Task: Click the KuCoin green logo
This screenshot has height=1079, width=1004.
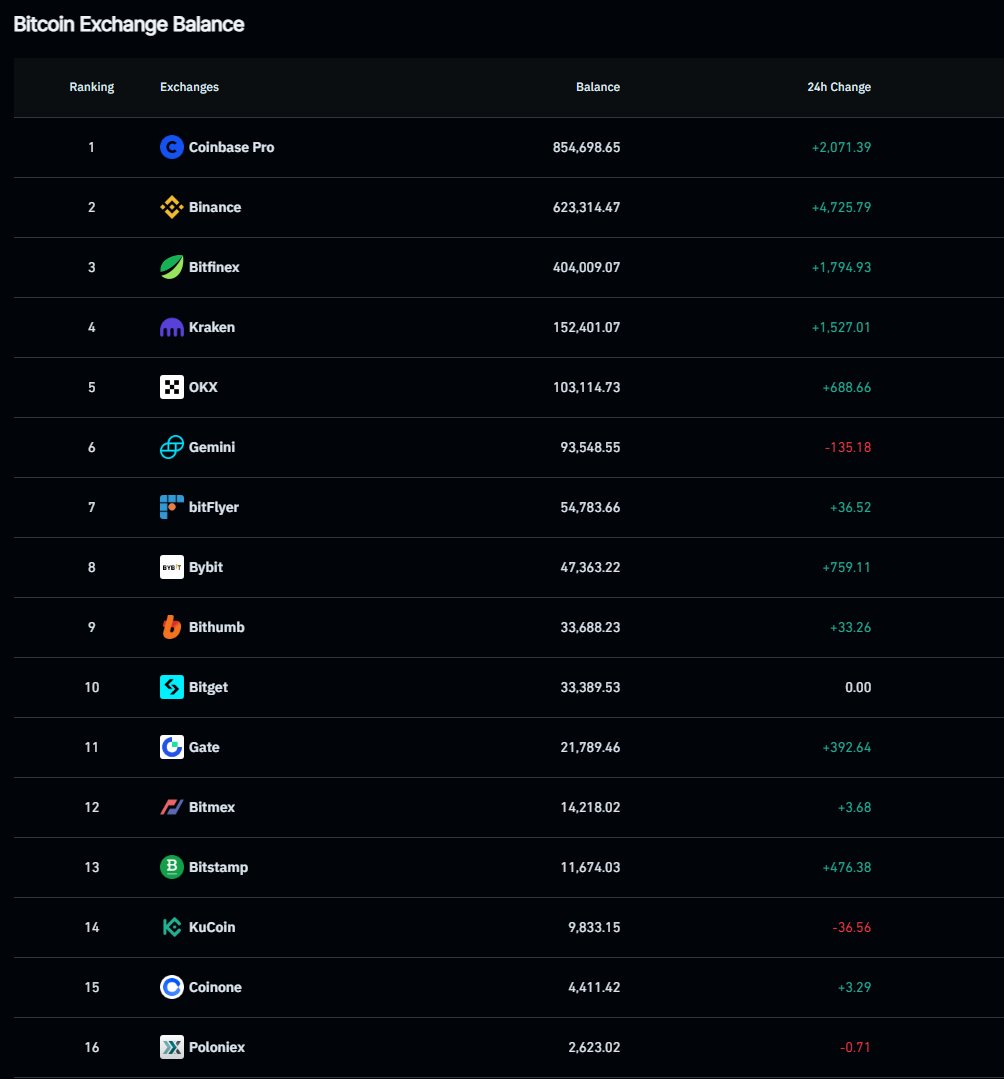Action: click(x=171, y=927)
